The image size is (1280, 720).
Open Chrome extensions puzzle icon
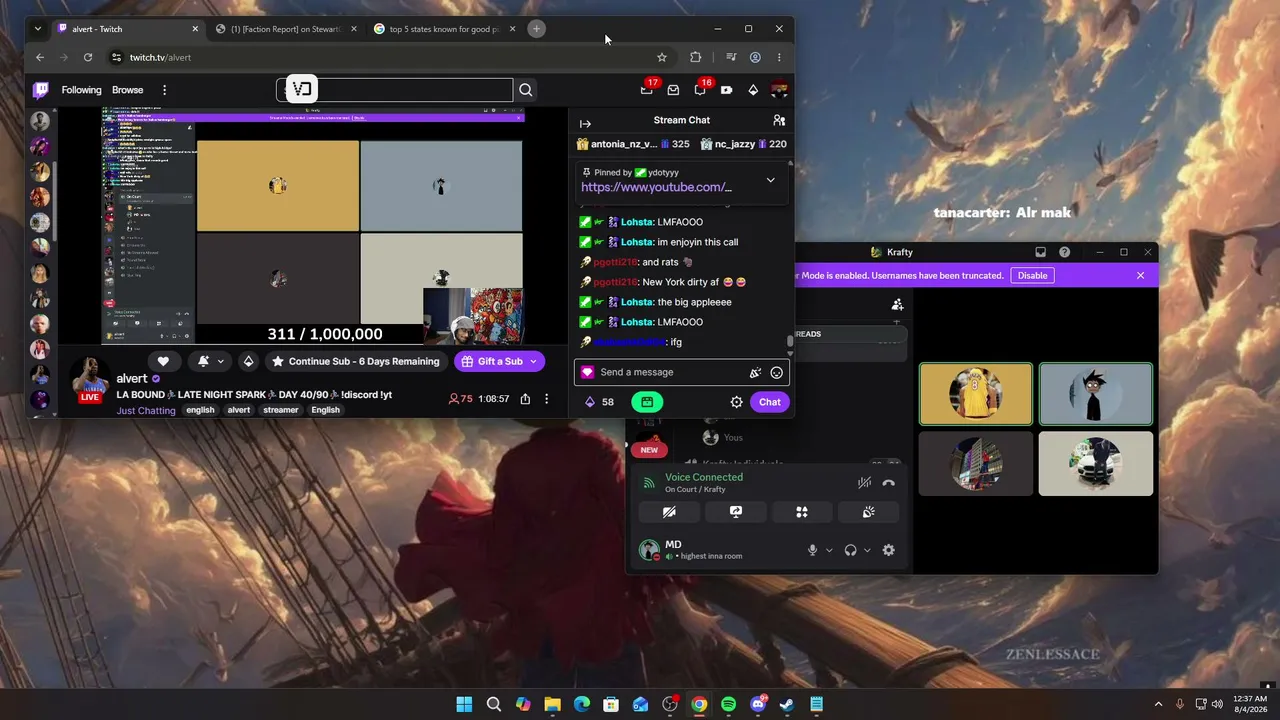696,57
